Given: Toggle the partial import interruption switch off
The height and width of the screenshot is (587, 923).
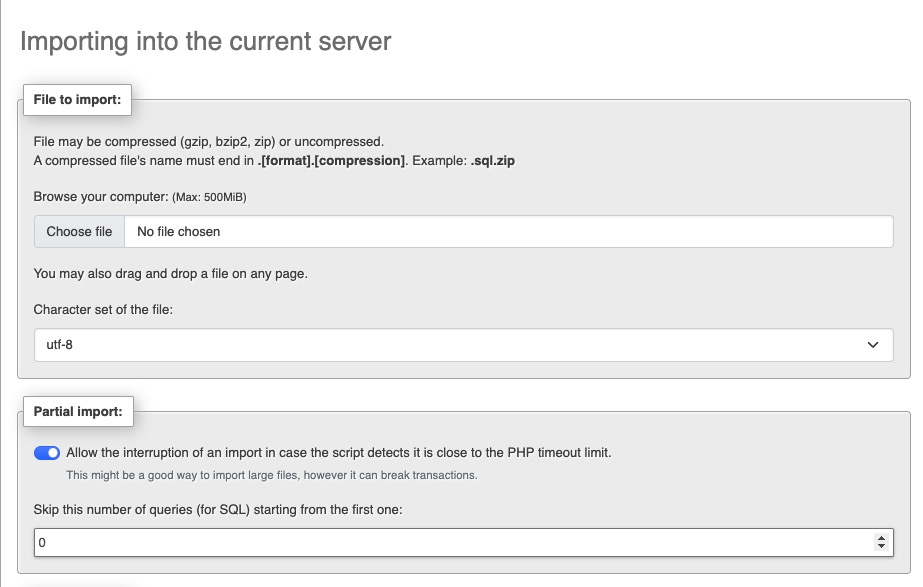Looking at the screenshot, I should [45, 452].
